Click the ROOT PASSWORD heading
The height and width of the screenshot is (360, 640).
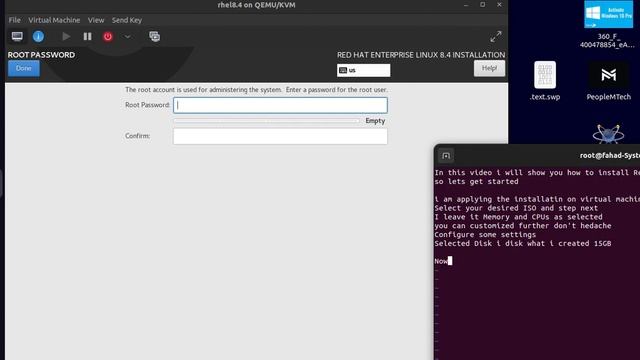click(41, 55)
